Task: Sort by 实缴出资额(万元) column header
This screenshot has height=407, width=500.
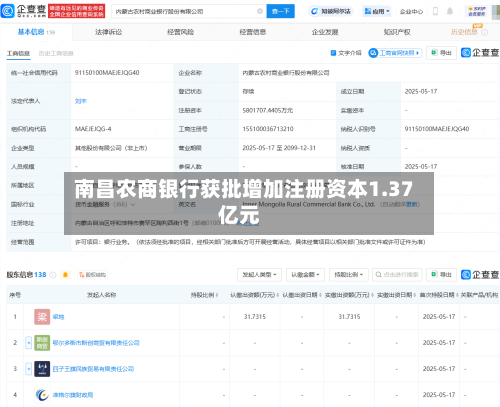Action: [349, 295]
